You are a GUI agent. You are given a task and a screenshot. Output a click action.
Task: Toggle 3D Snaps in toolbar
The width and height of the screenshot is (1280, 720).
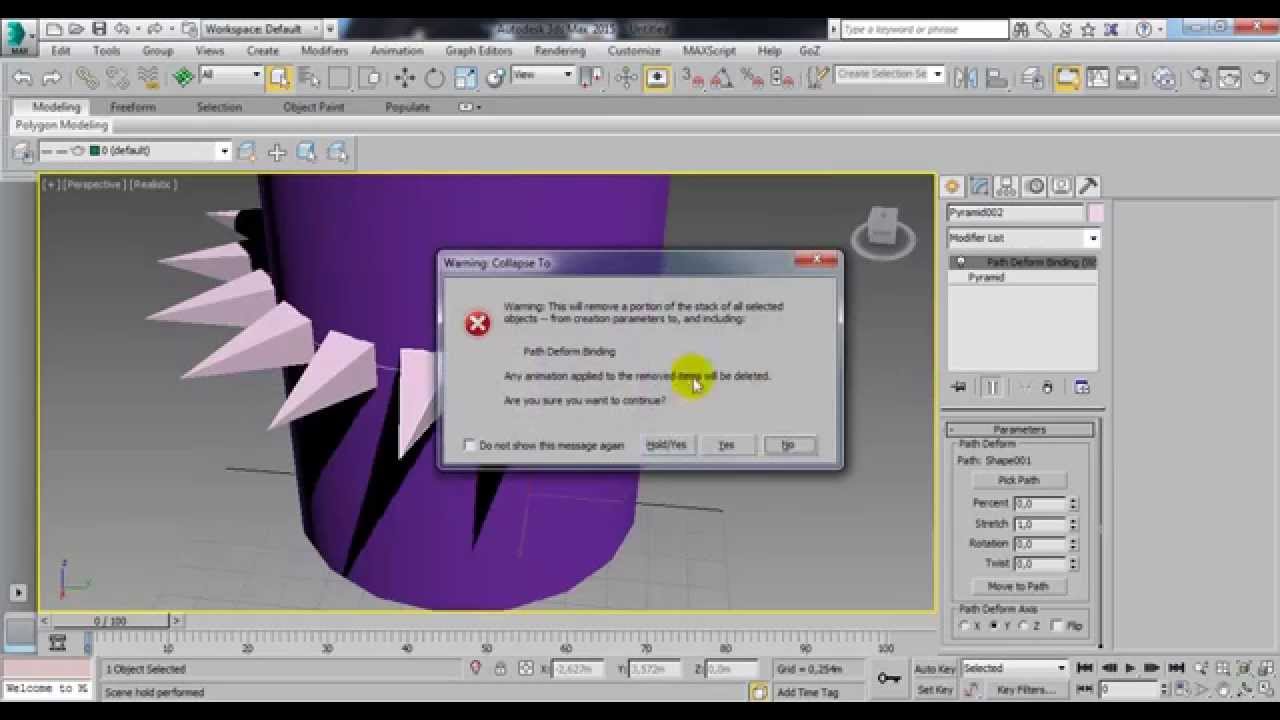point(692,77)
